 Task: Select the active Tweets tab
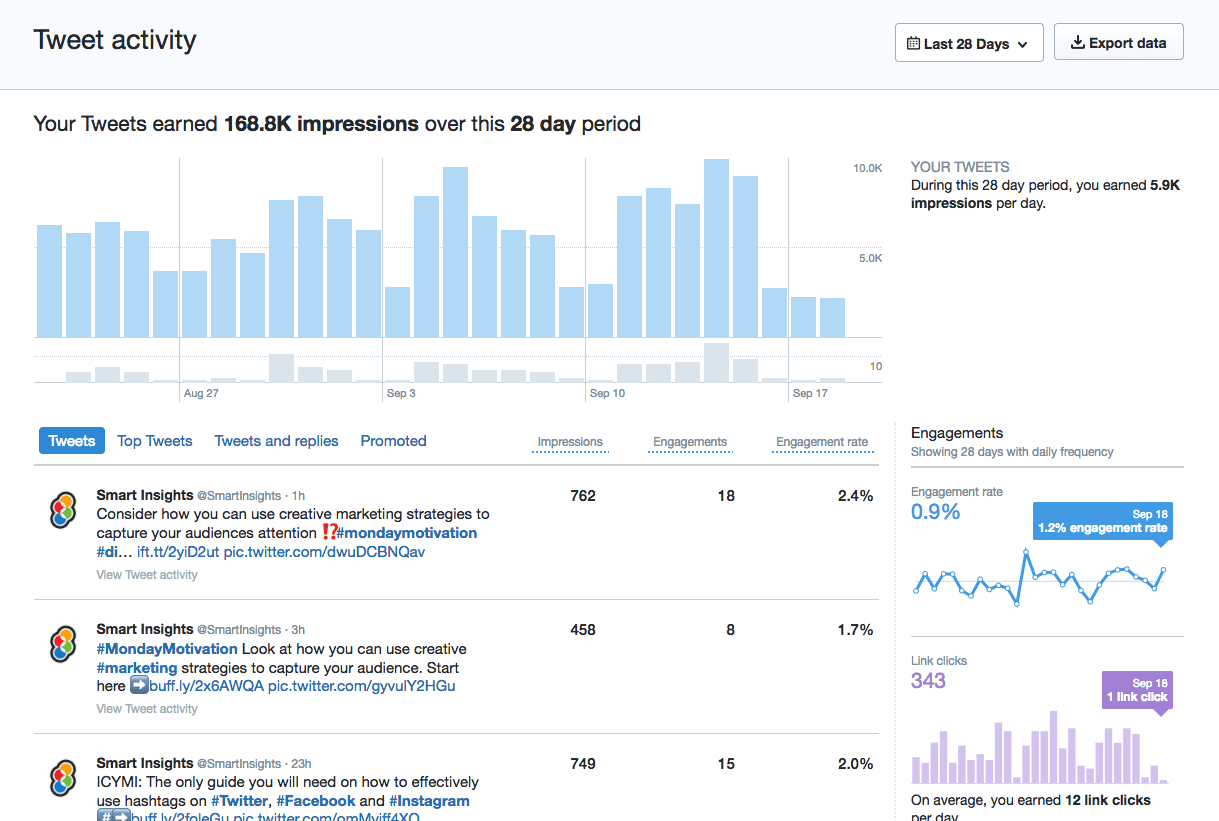point(72,441)
